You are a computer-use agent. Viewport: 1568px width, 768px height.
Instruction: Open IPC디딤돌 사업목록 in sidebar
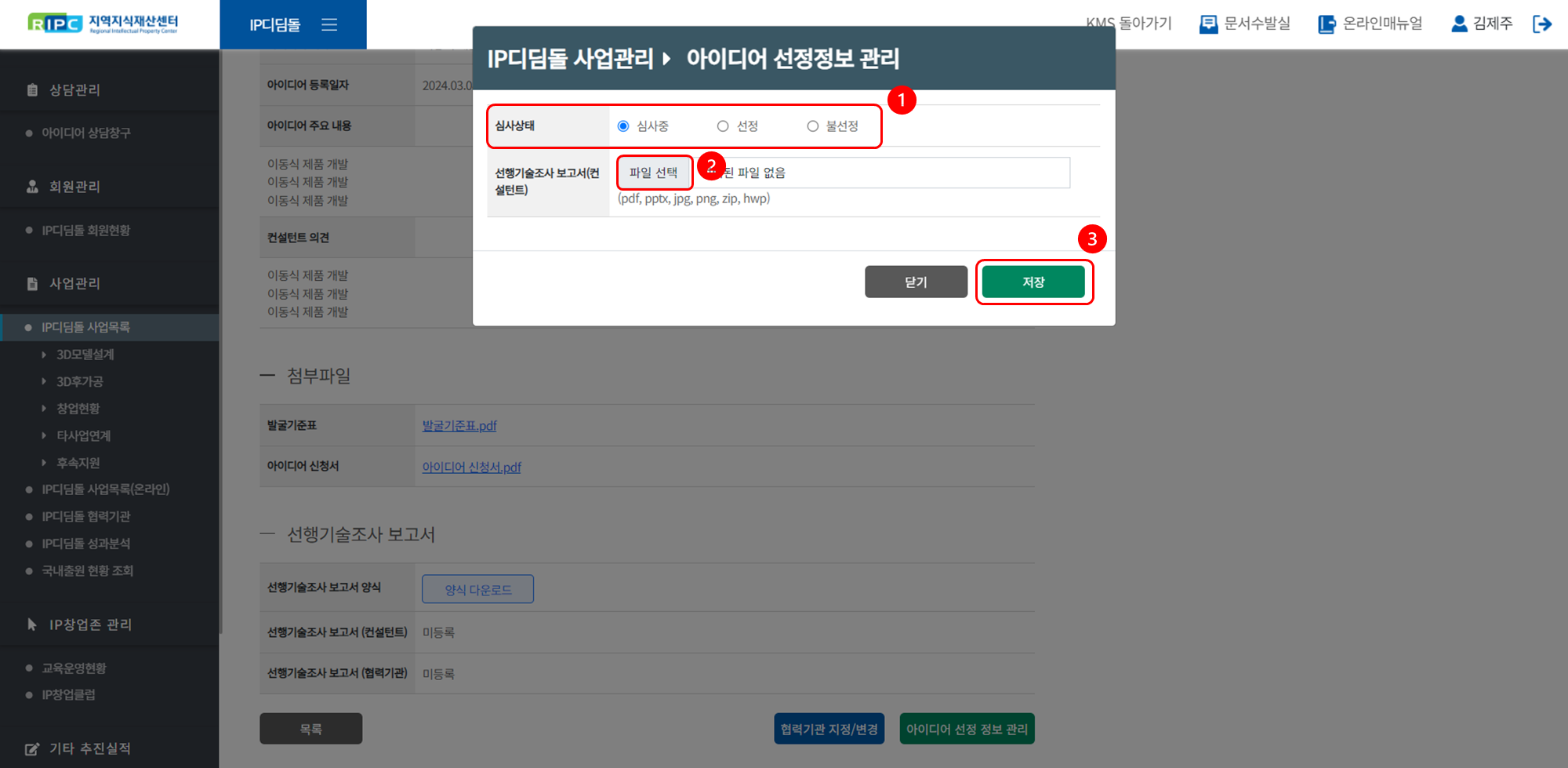(x=86, y=327)
